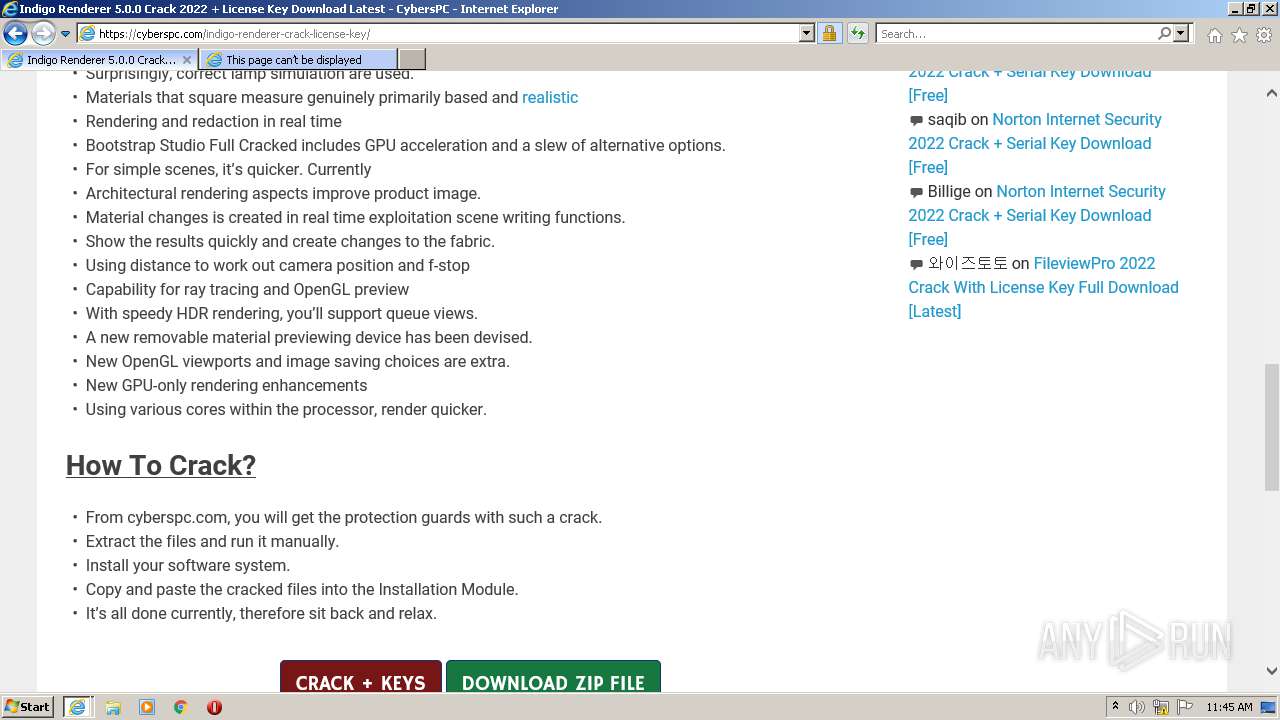Viewport: 1280px width, 720px height.
Task: Switch to 'This page can't be displayed' tab
Action: tap(297, 60)
